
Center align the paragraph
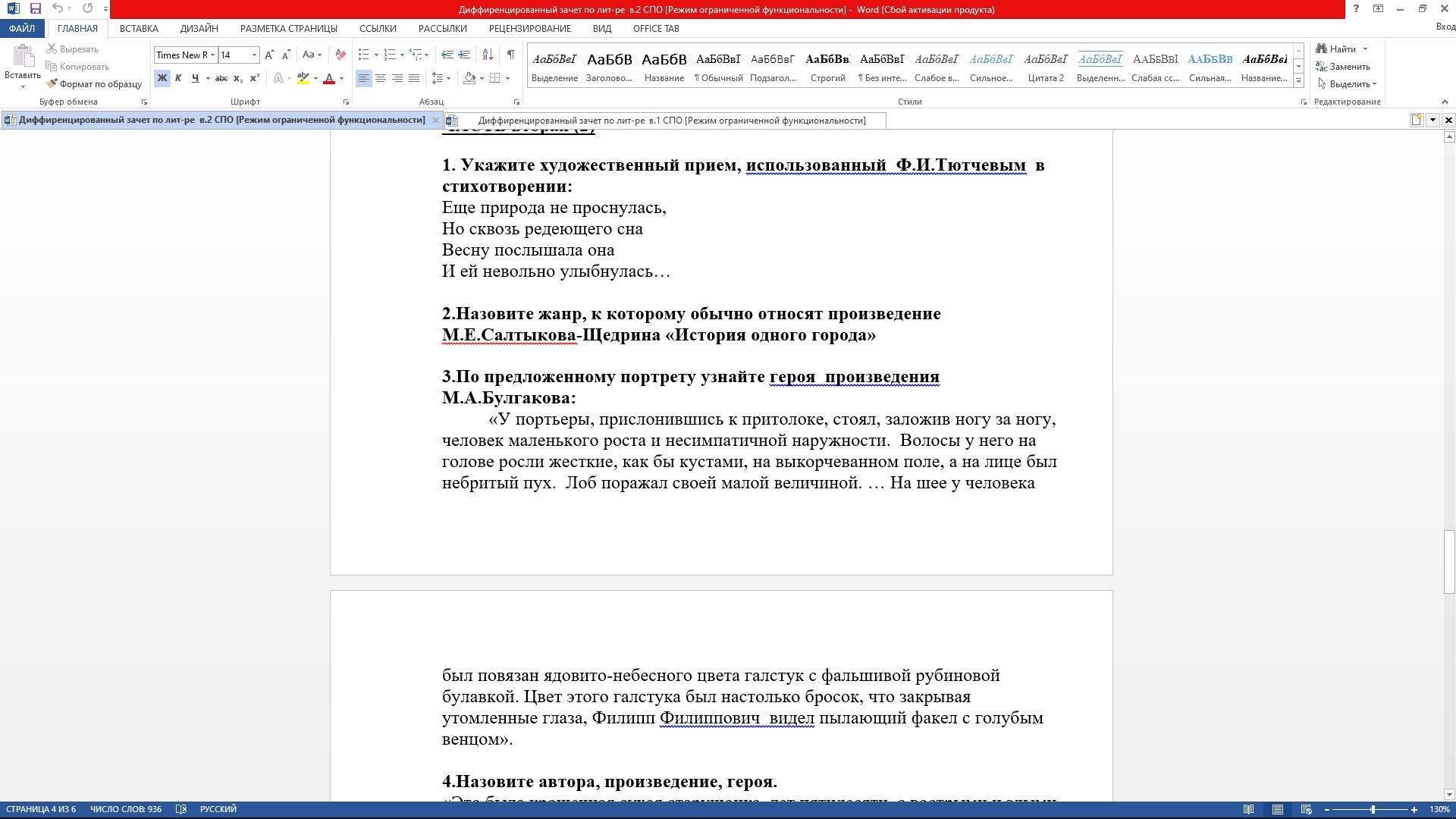(381, 78)
